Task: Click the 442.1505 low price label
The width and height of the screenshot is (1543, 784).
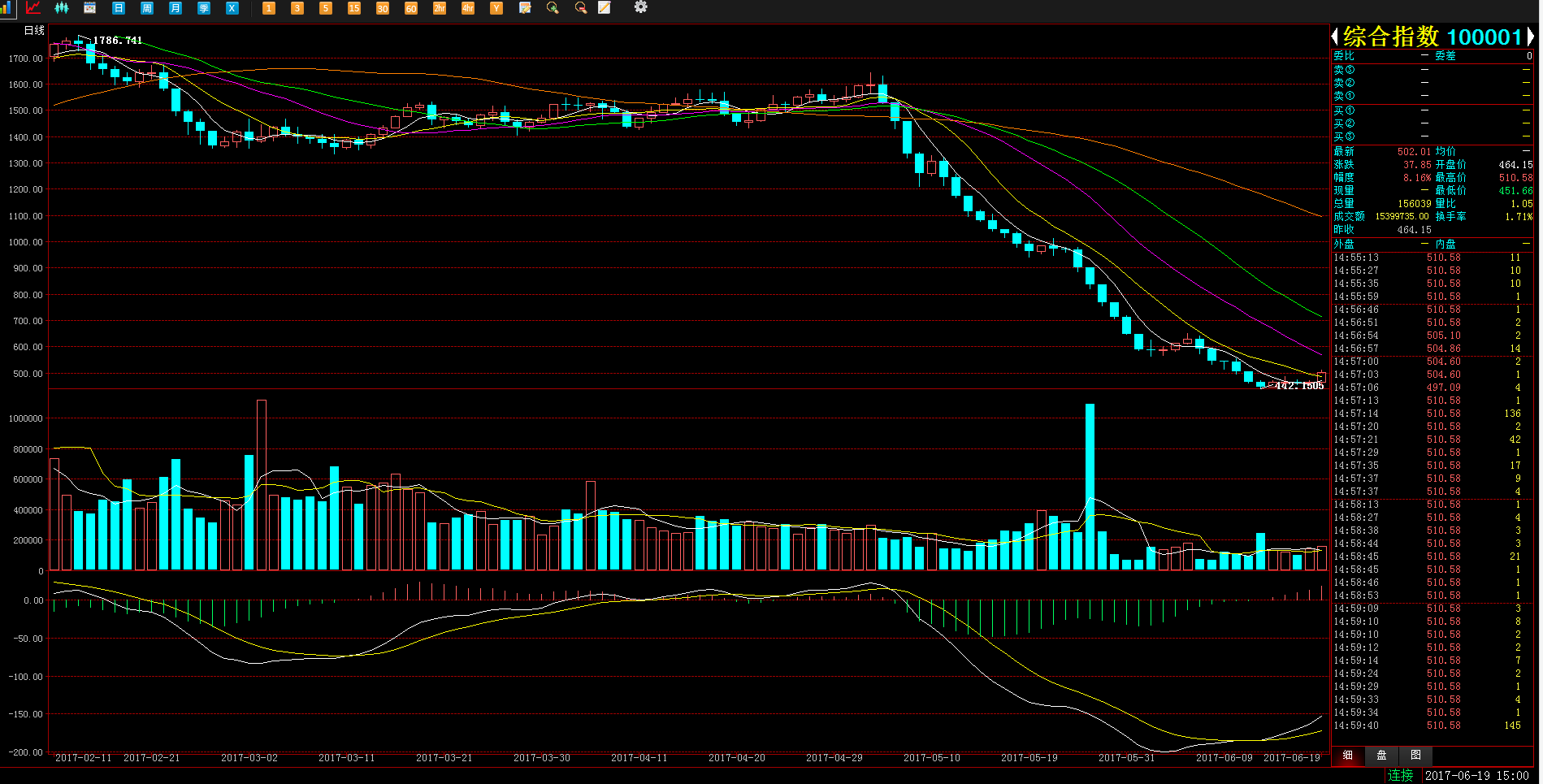Action: coord(1299,385)
